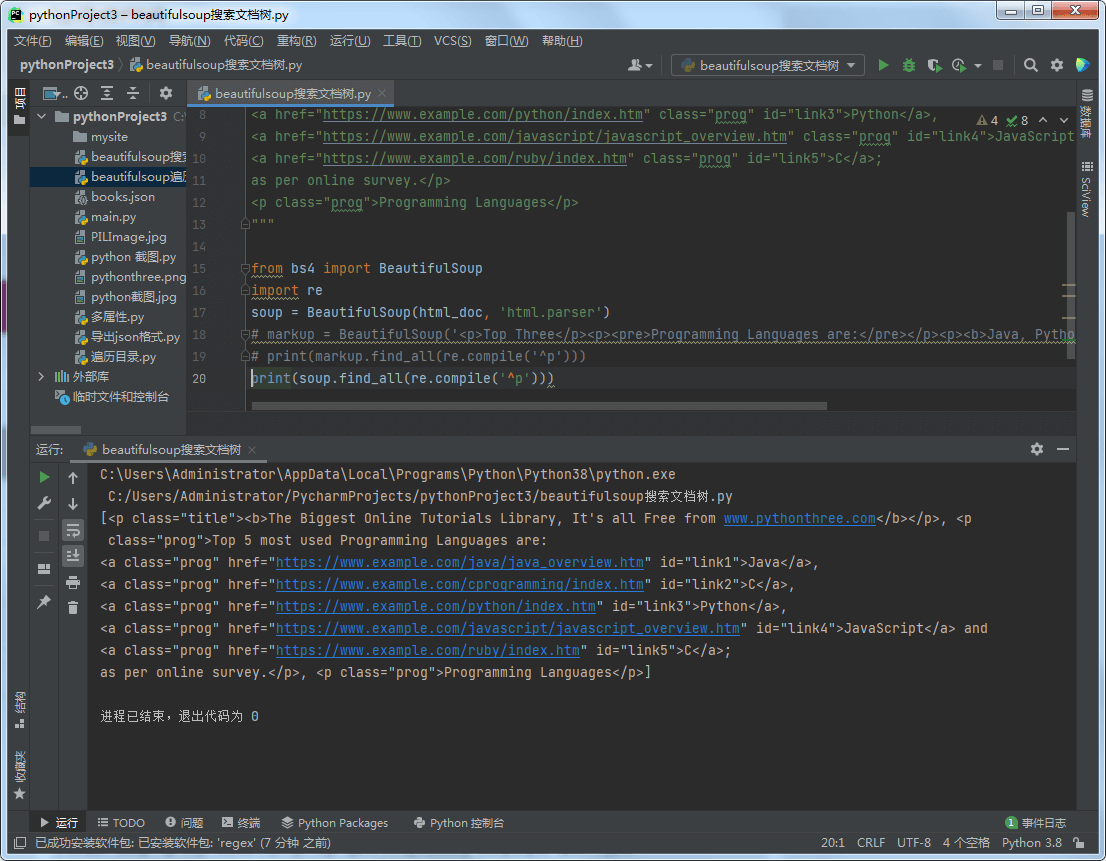Rerun program in the Run panel

point(44,477)
